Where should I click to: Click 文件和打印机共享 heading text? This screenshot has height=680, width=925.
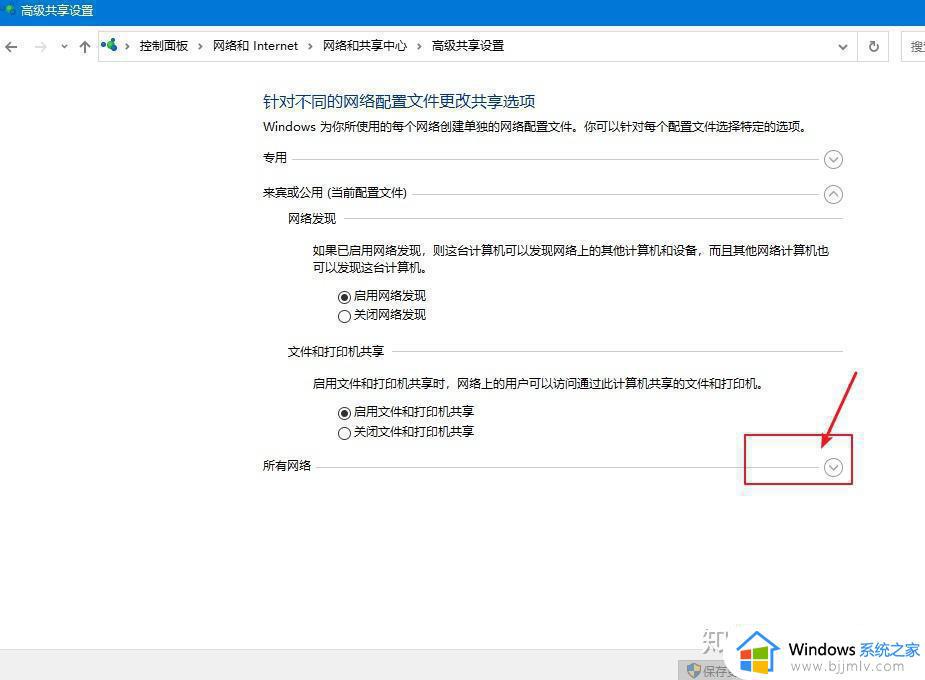(336, 352)
